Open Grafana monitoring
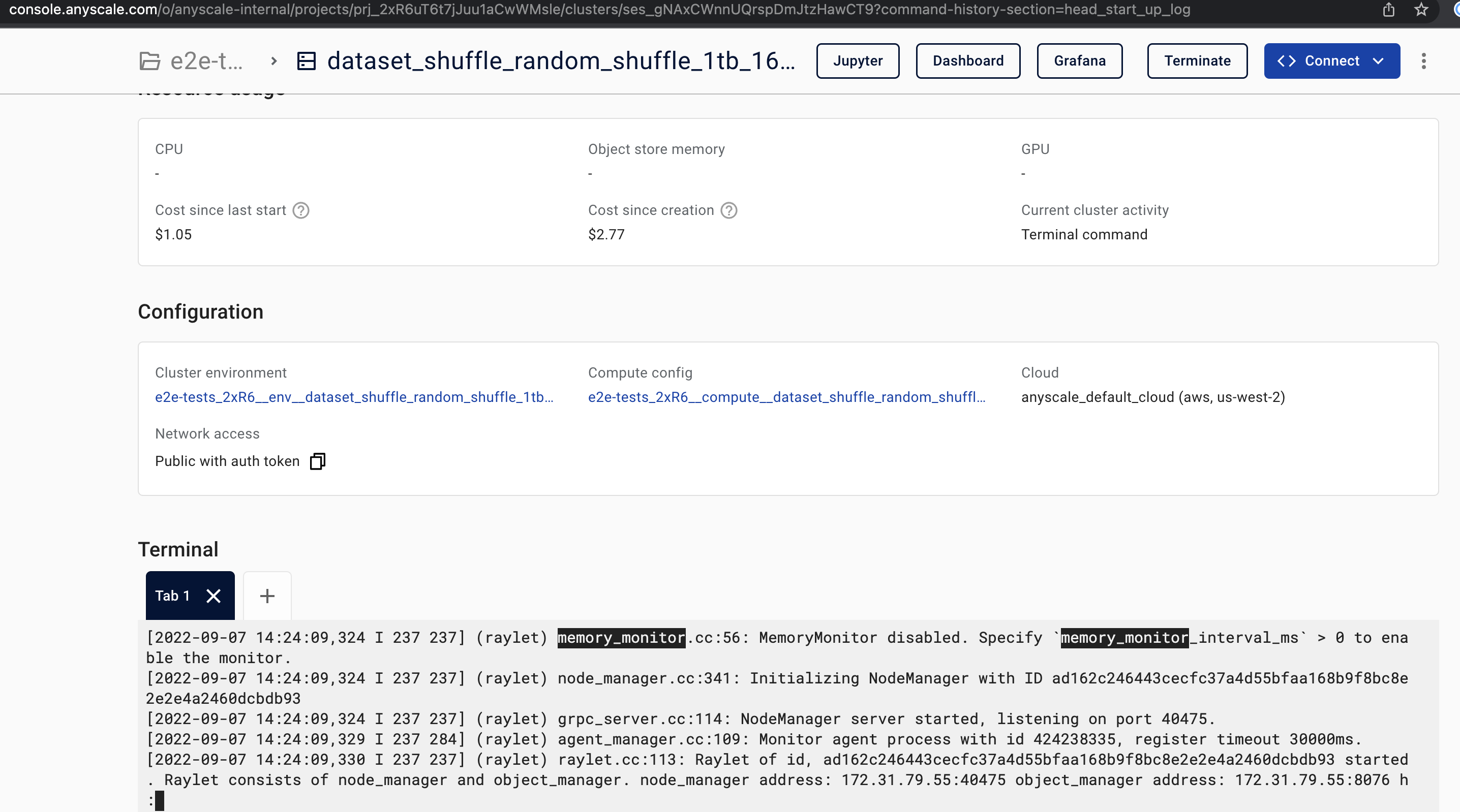 [1079, 60]
